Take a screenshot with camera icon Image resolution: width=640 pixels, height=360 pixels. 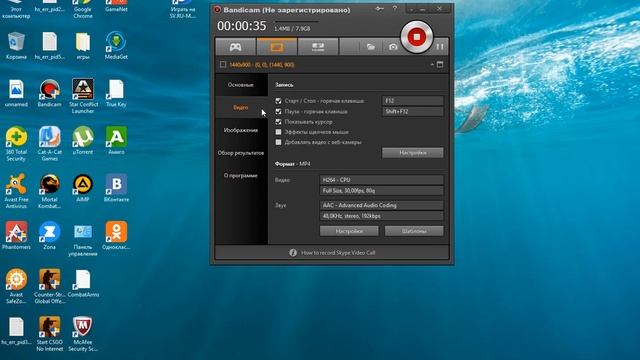tap(393, 47)
